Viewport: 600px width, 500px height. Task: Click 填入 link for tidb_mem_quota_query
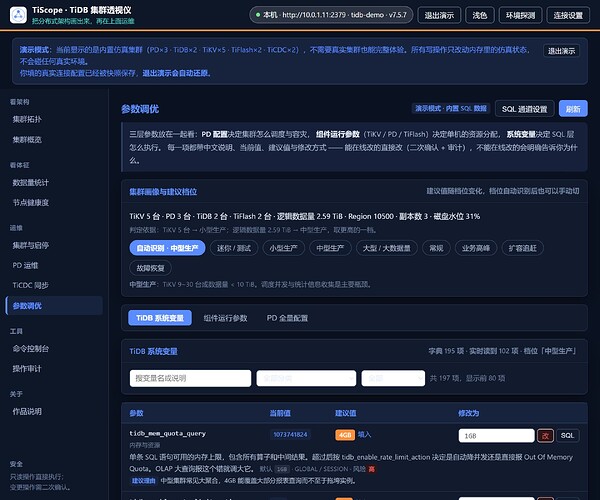point(364,435)
